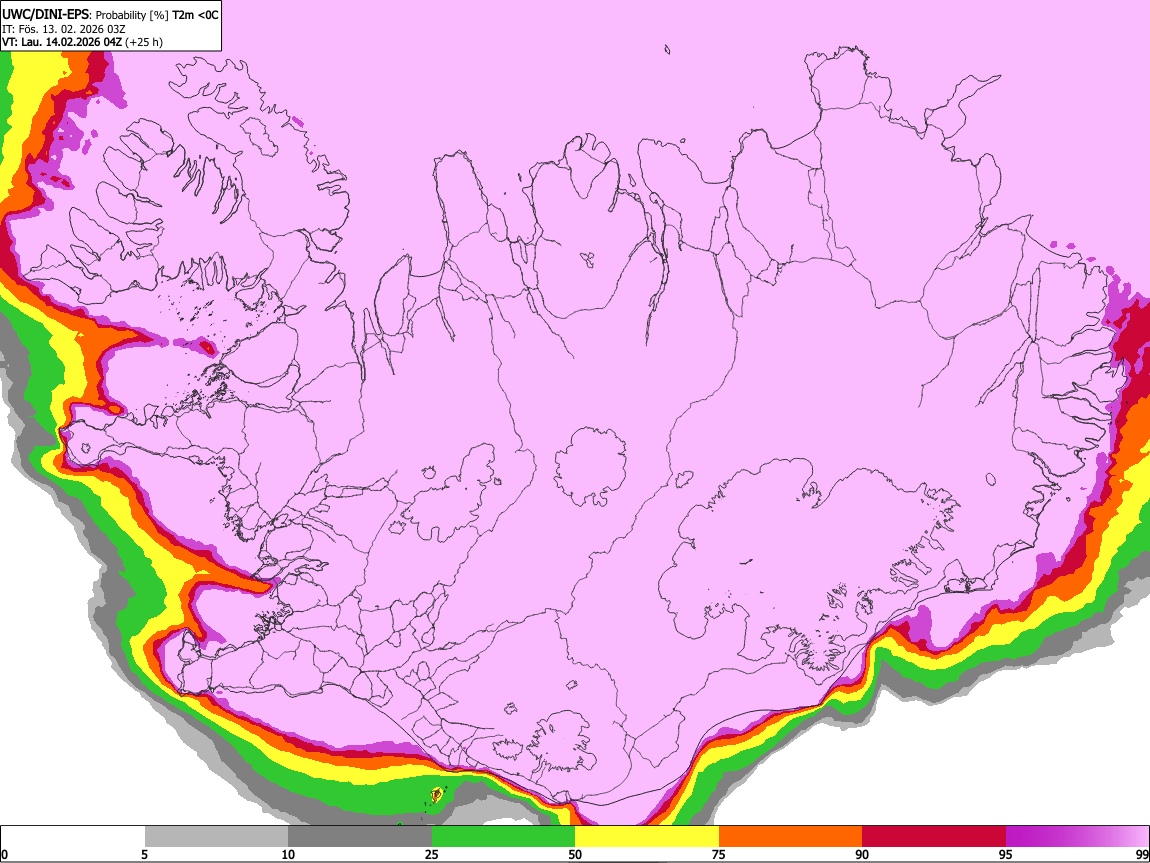Image resolution: width=1150 pixels, height=863 pixels.
Task: Click the legend label '10'
Action: pyautogui.click(x=288, y=854)
